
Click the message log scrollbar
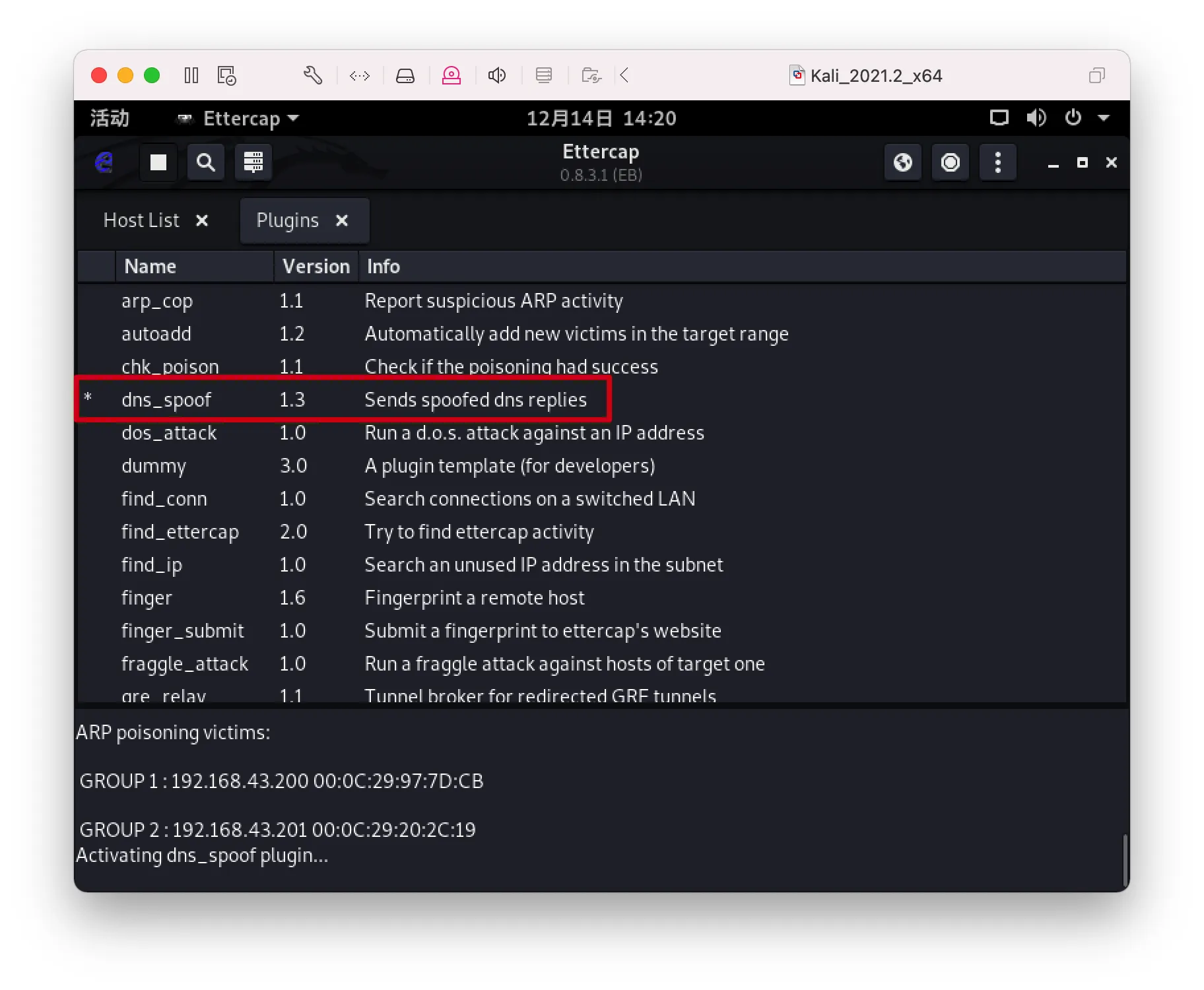(1125, 861)
